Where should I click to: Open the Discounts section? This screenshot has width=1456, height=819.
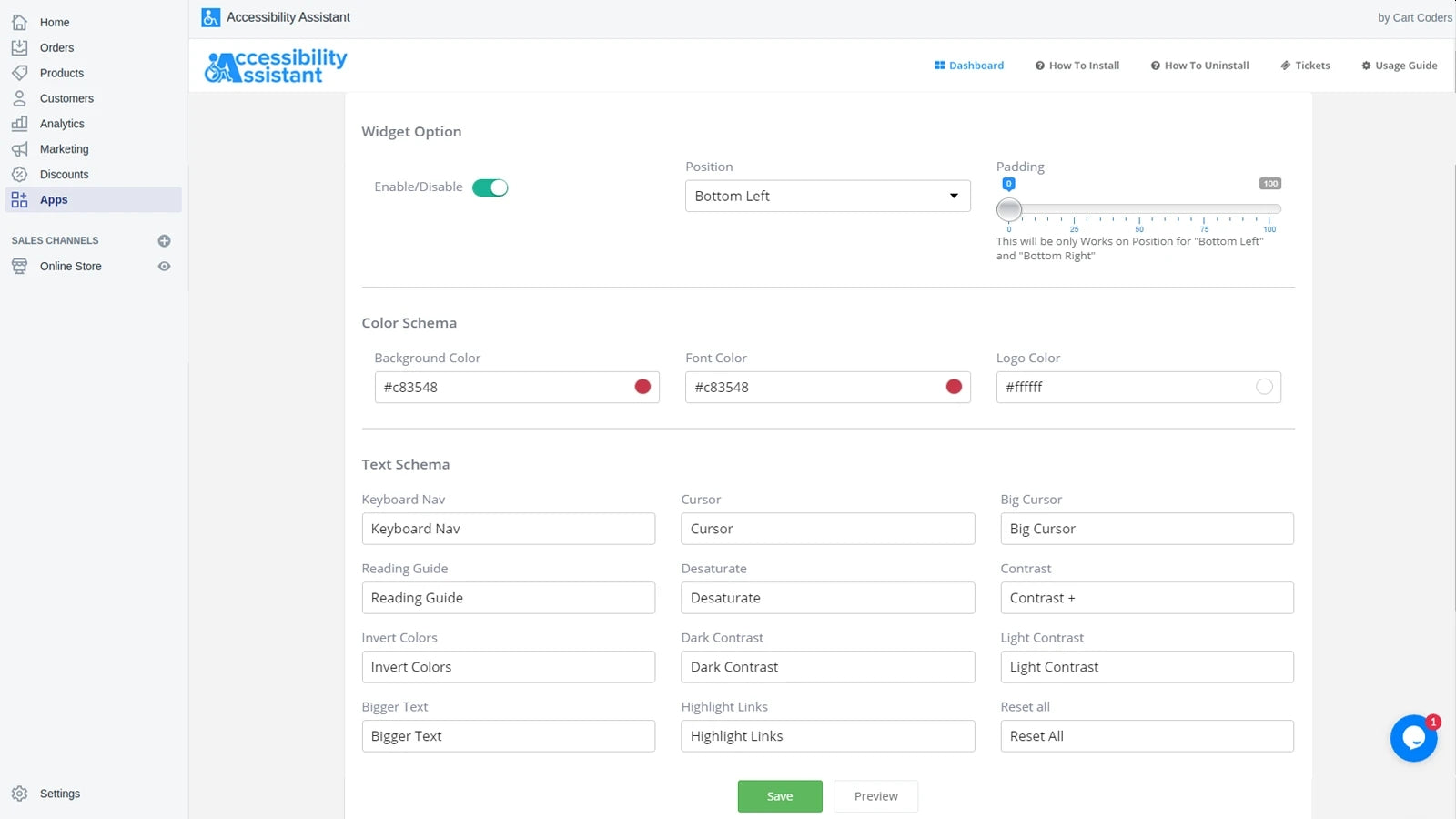pyautogui.click(x=64, y=174)
